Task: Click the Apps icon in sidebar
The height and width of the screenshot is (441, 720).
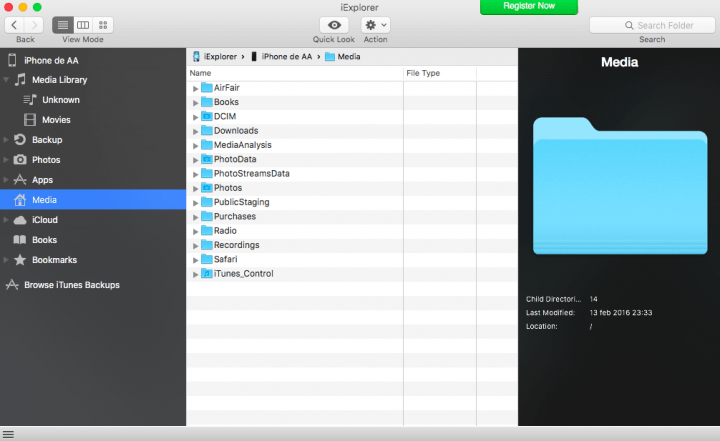Action: click(20, 180)
